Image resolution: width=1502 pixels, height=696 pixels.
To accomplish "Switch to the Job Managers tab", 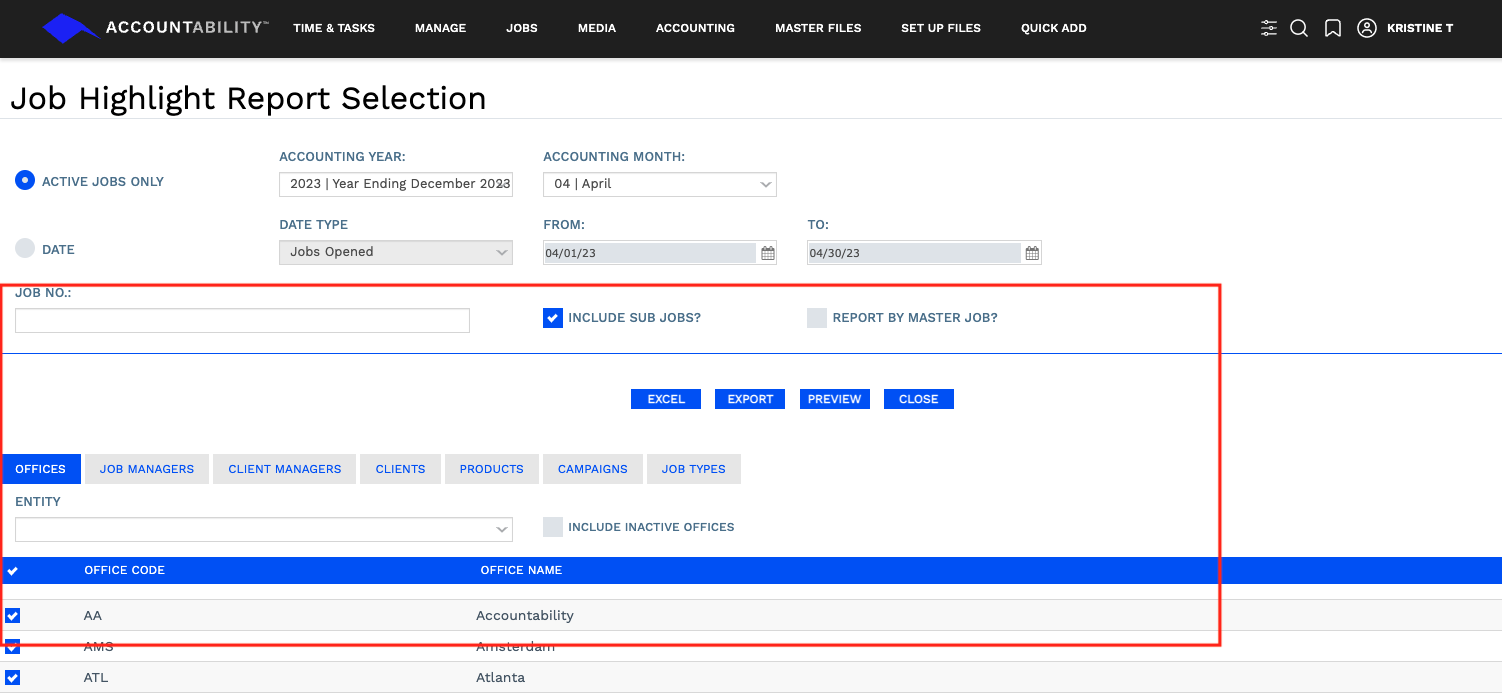I will [147, 469].
